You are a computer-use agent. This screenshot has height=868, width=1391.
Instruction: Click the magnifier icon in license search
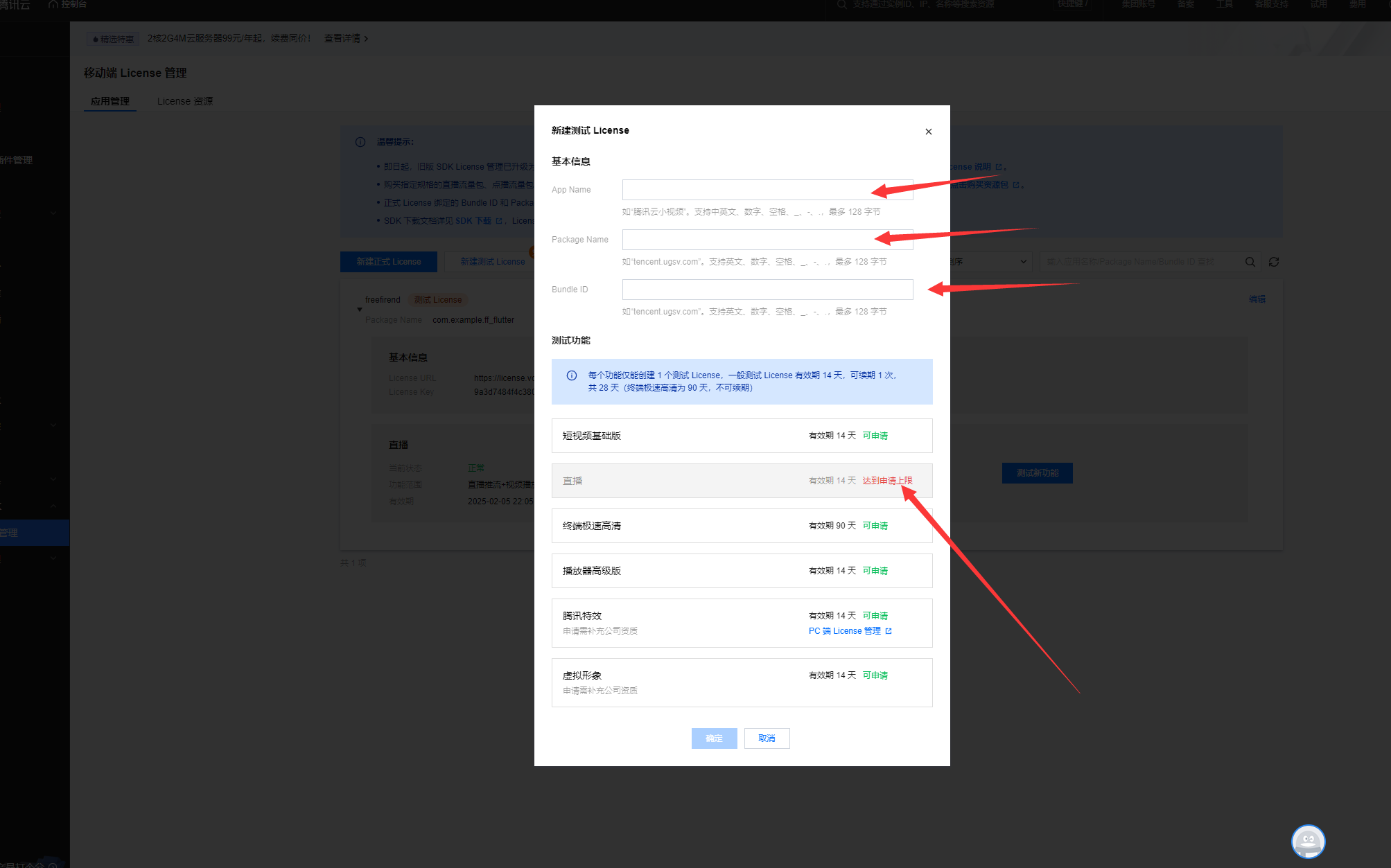click(1250, 262)
